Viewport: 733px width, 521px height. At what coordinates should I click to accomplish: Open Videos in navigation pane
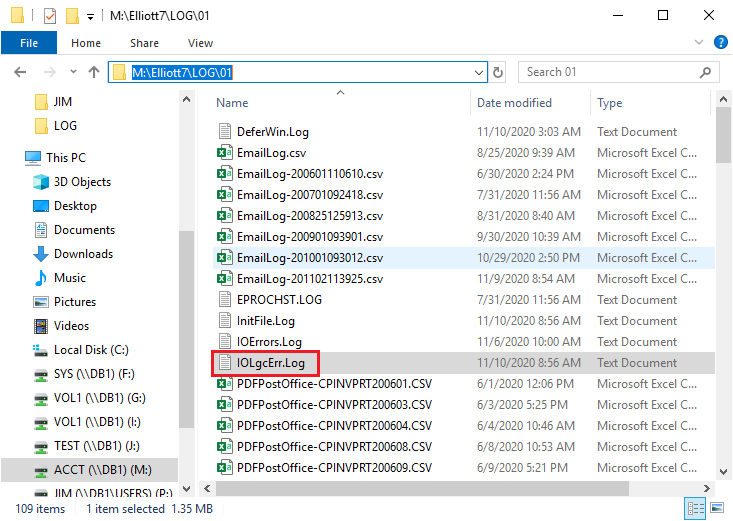point(61,326)
